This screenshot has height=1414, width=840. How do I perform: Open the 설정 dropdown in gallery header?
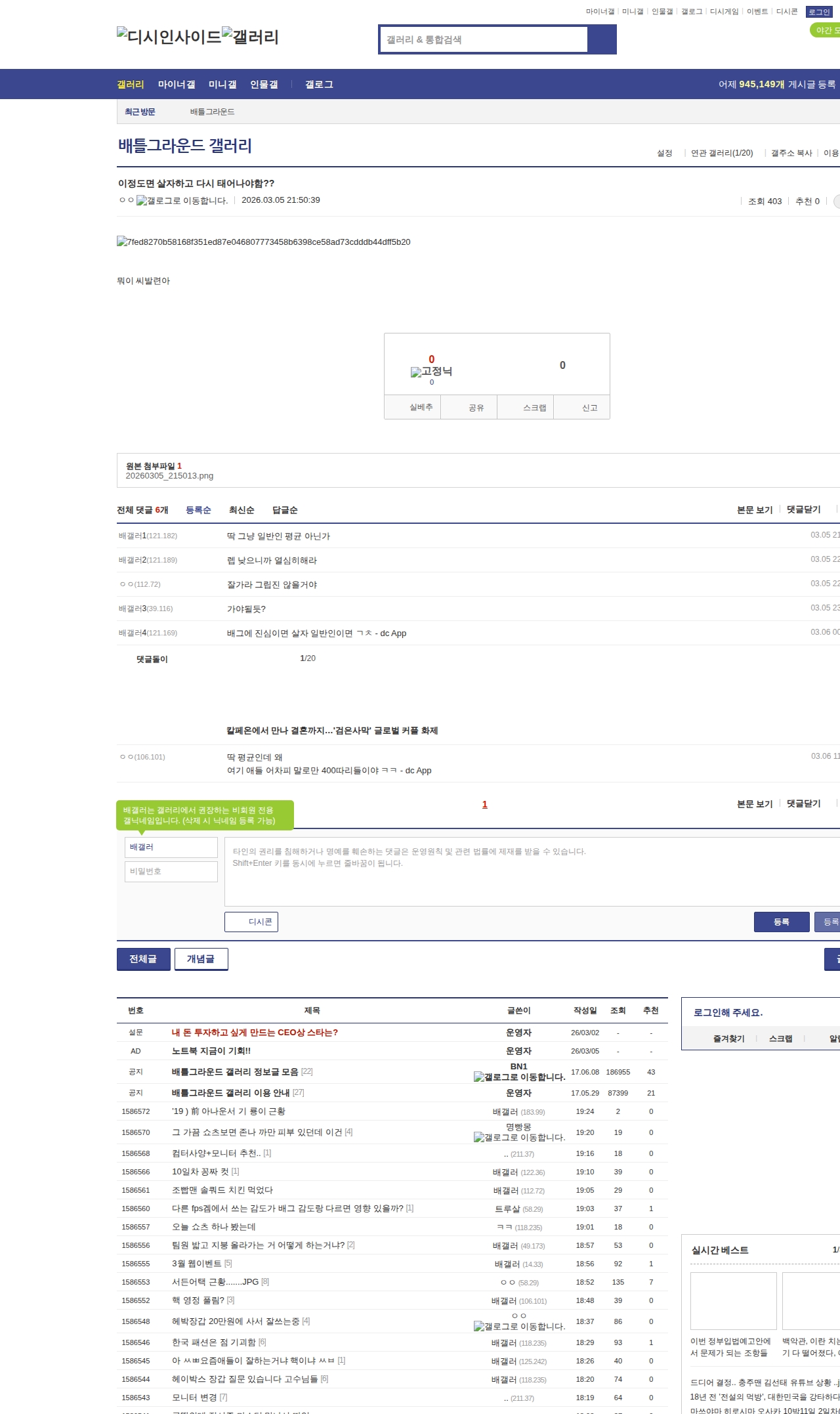tap(665, 153)
